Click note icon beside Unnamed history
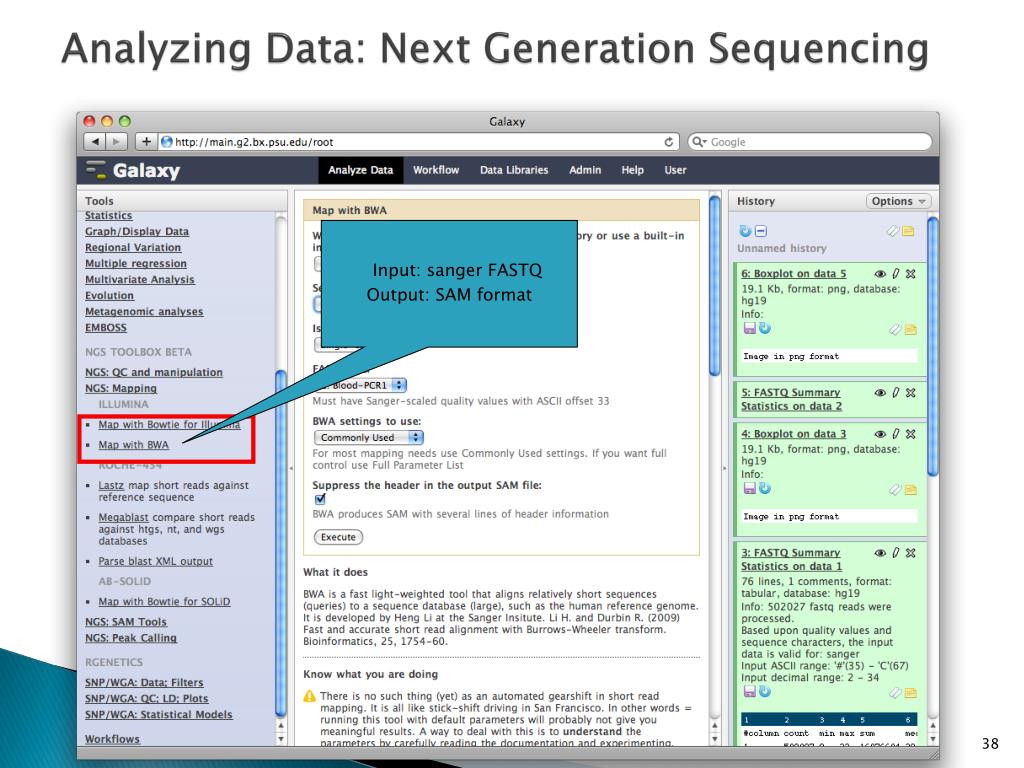 [x=908, y=231]
